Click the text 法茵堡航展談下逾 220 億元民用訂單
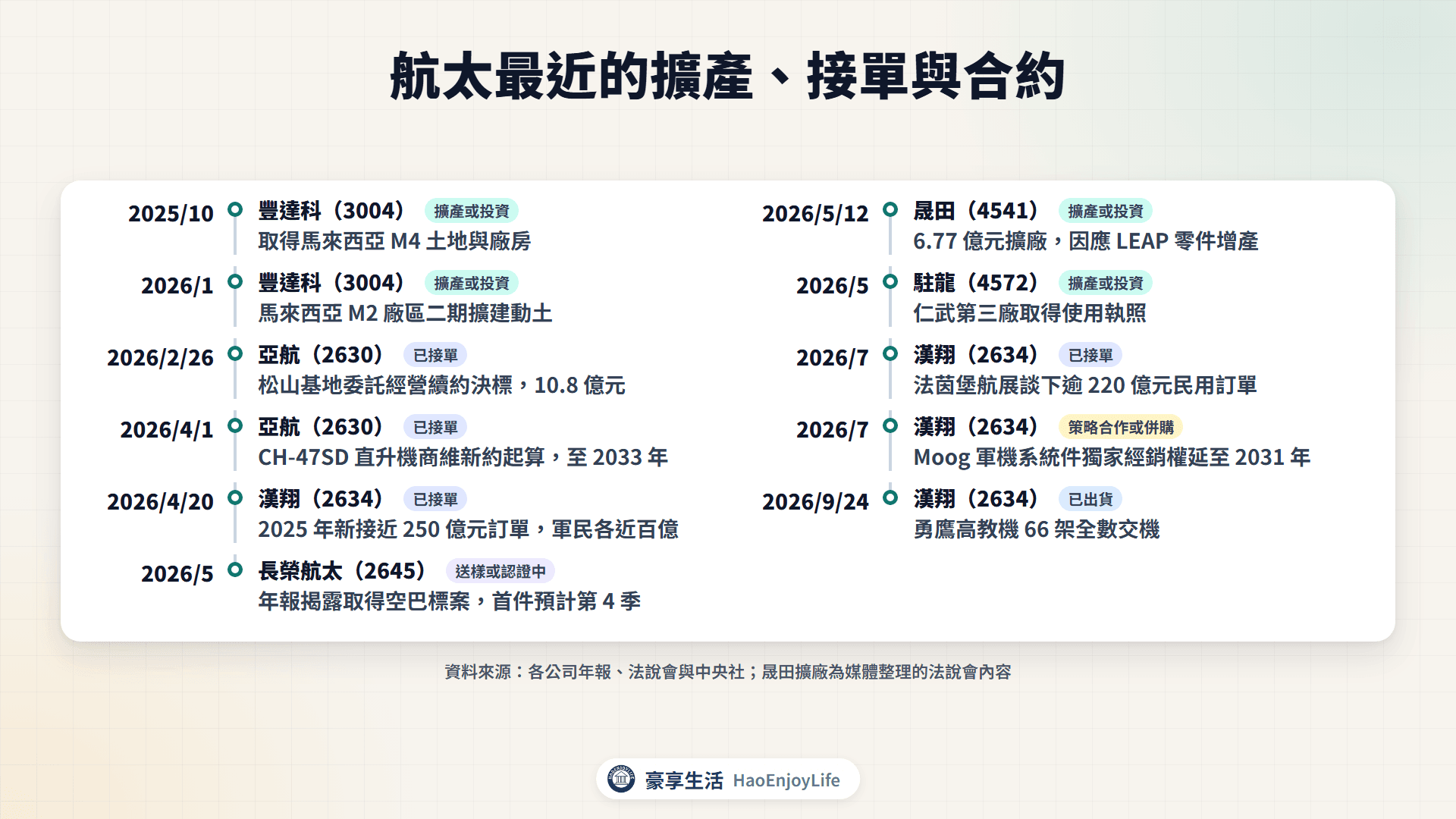1456x819 pixels. (x=1085, y=385)
